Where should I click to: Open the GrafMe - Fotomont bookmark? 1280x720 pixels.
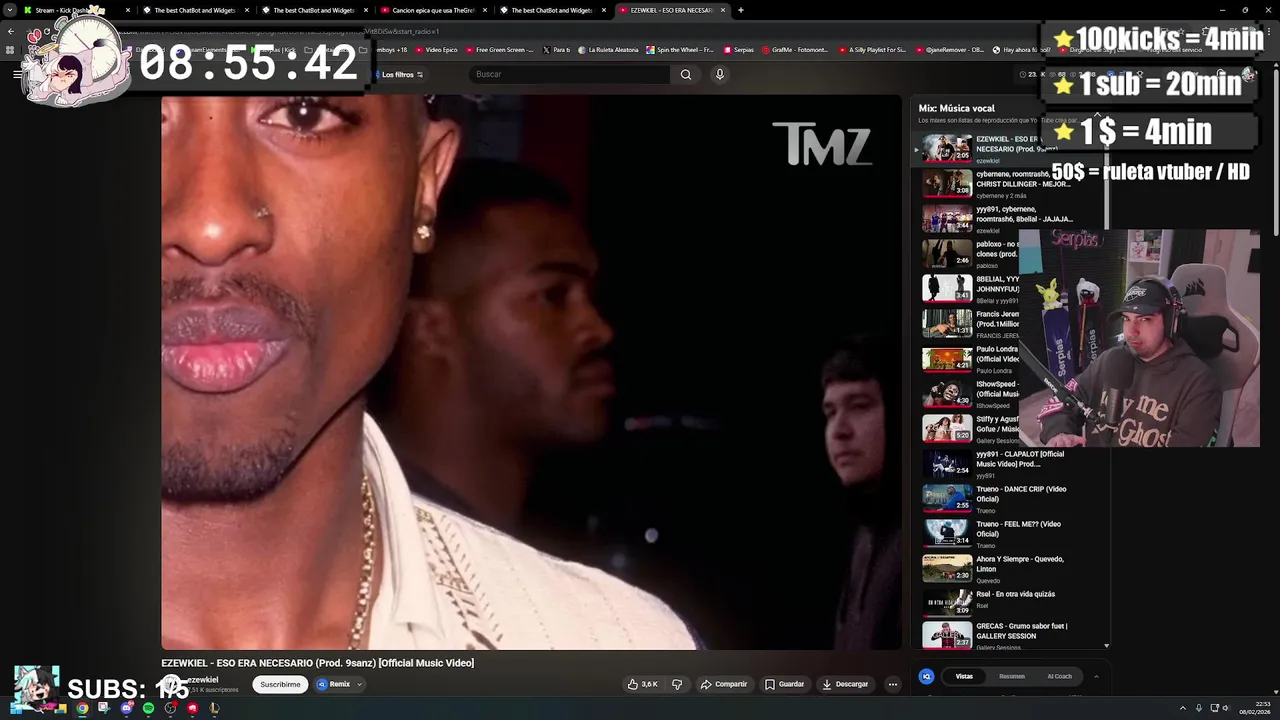point(795,49)
